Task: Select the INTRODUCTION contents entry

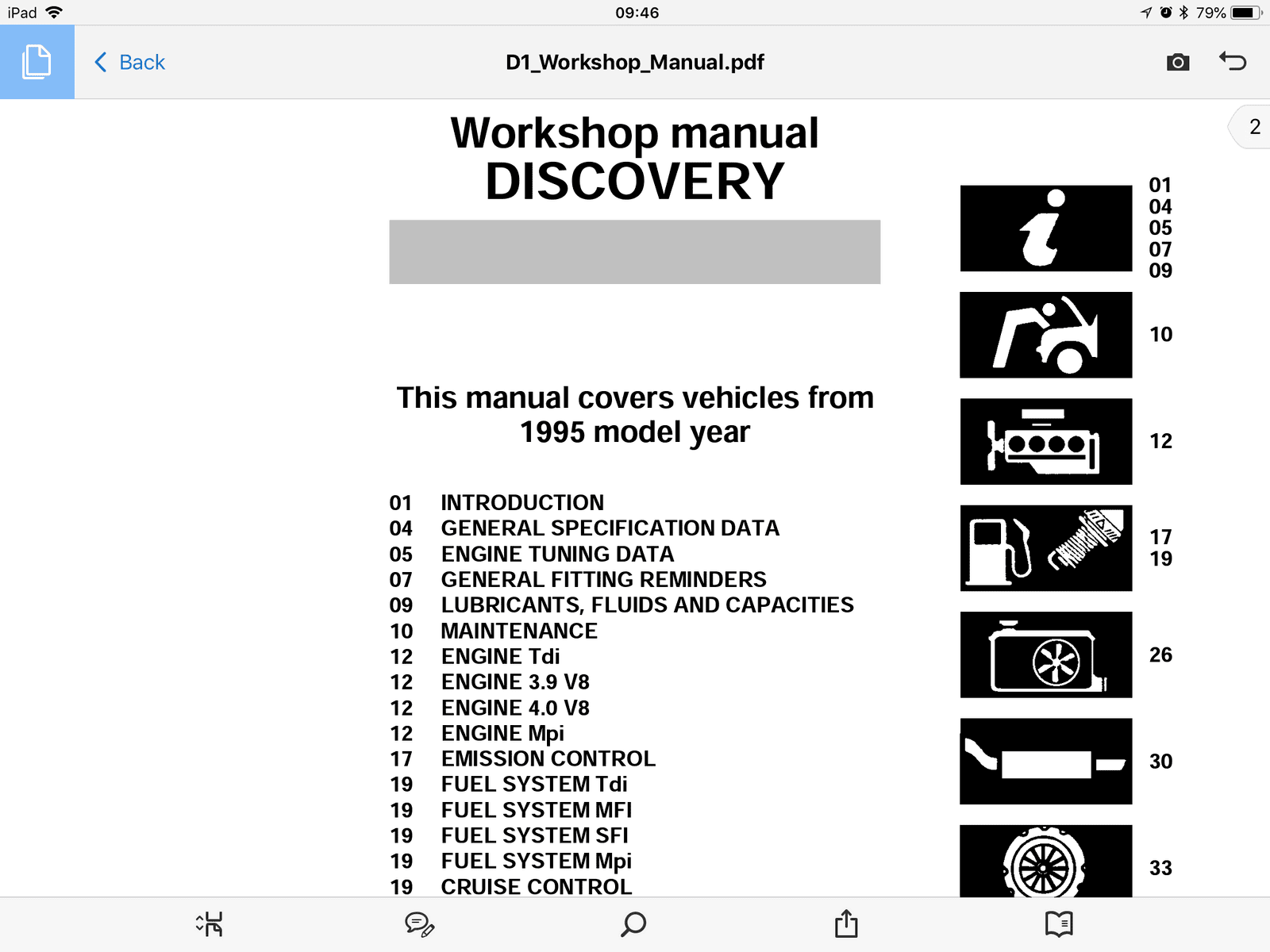Action: click(x=522, y=503)
